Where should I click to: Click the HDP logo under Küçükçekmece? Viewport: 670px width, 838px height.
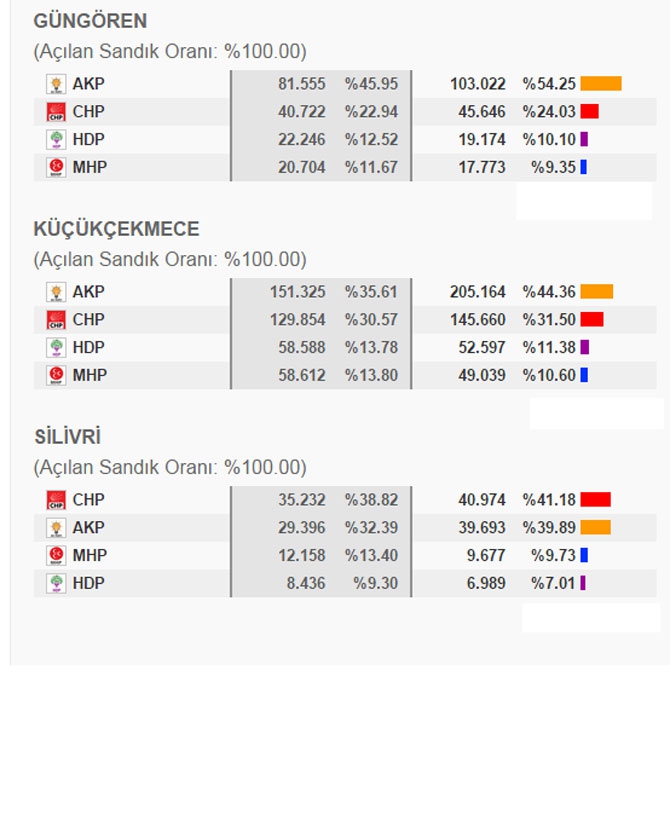(x=55, y=348)
